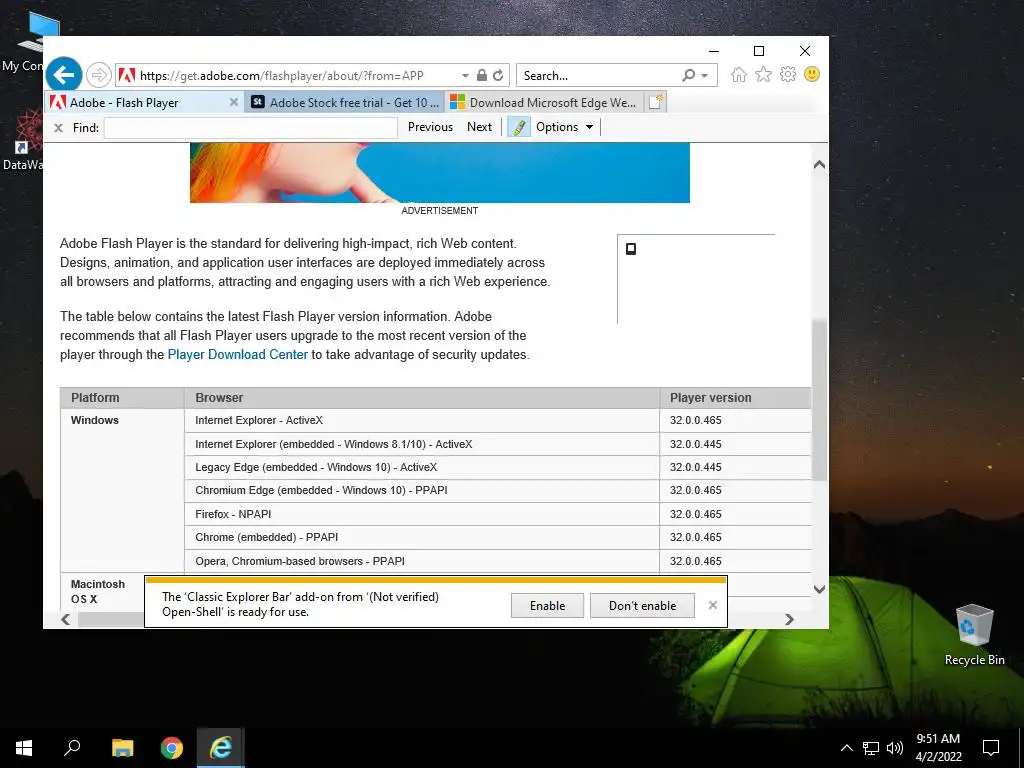Open the Player Download Center link
1024x768 pixels.
pos(238,355)
